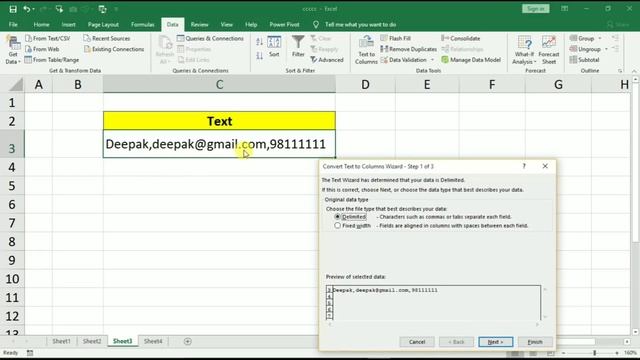Open wizard help question mark

(524, 166)
